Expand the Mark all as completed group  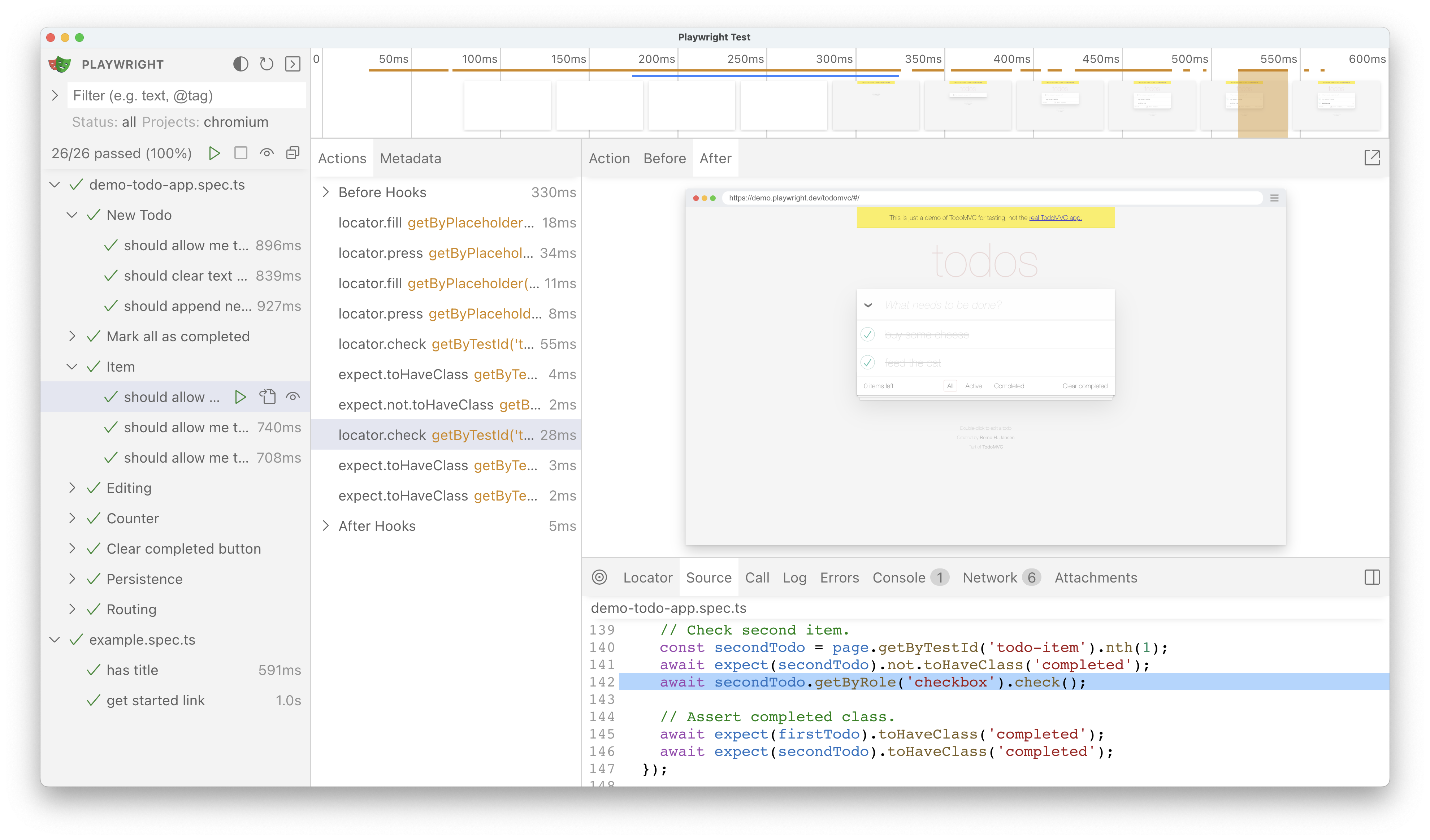[75, 336]
